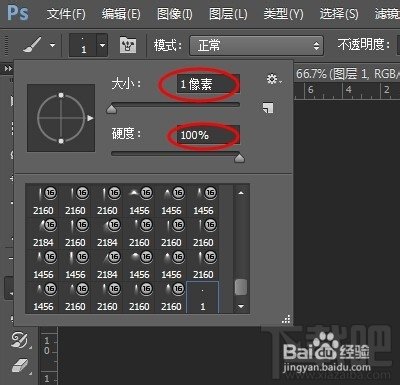Viewport: 400px width, 385px height.
Task: Switch to the 66.7% (图层 1, RGB document tab
Action: pyautogui.click(x=347, y=74)
